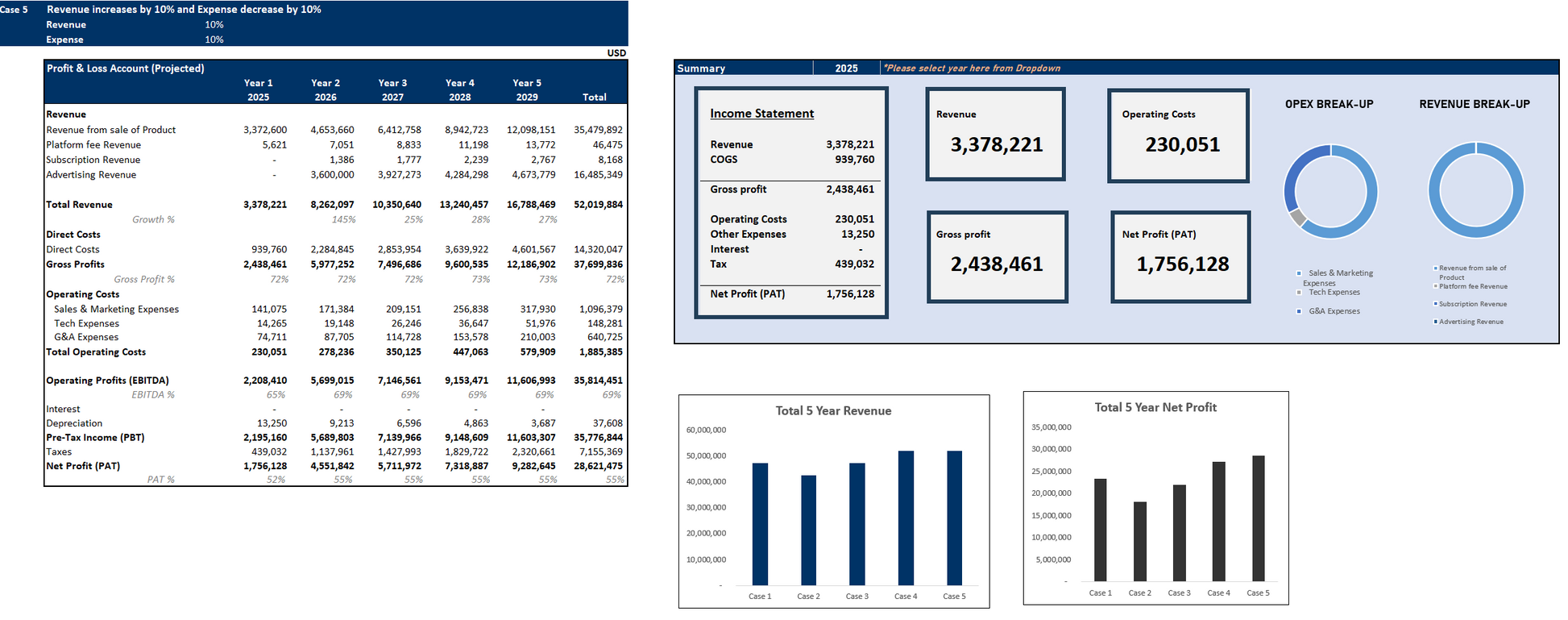
Task: Select the Year 3 2027 column header
Action: click(x=392, y=89)
